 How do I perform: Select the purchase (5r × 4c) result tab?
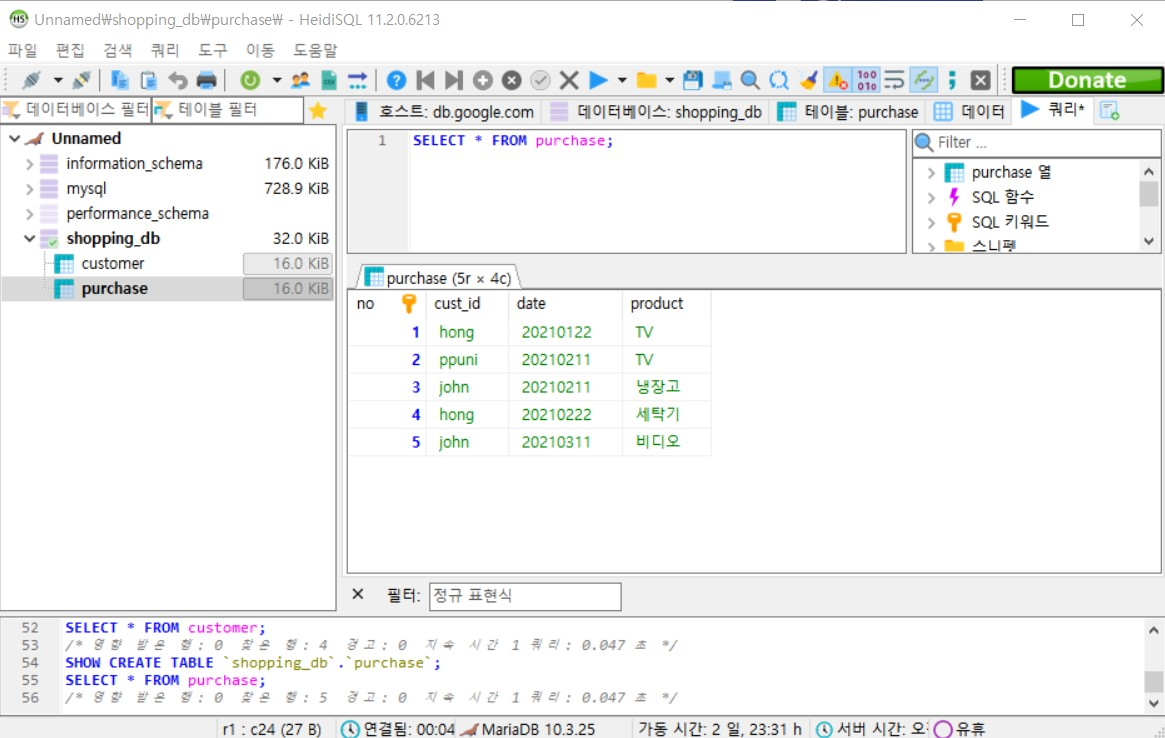[x=438, y=278]
